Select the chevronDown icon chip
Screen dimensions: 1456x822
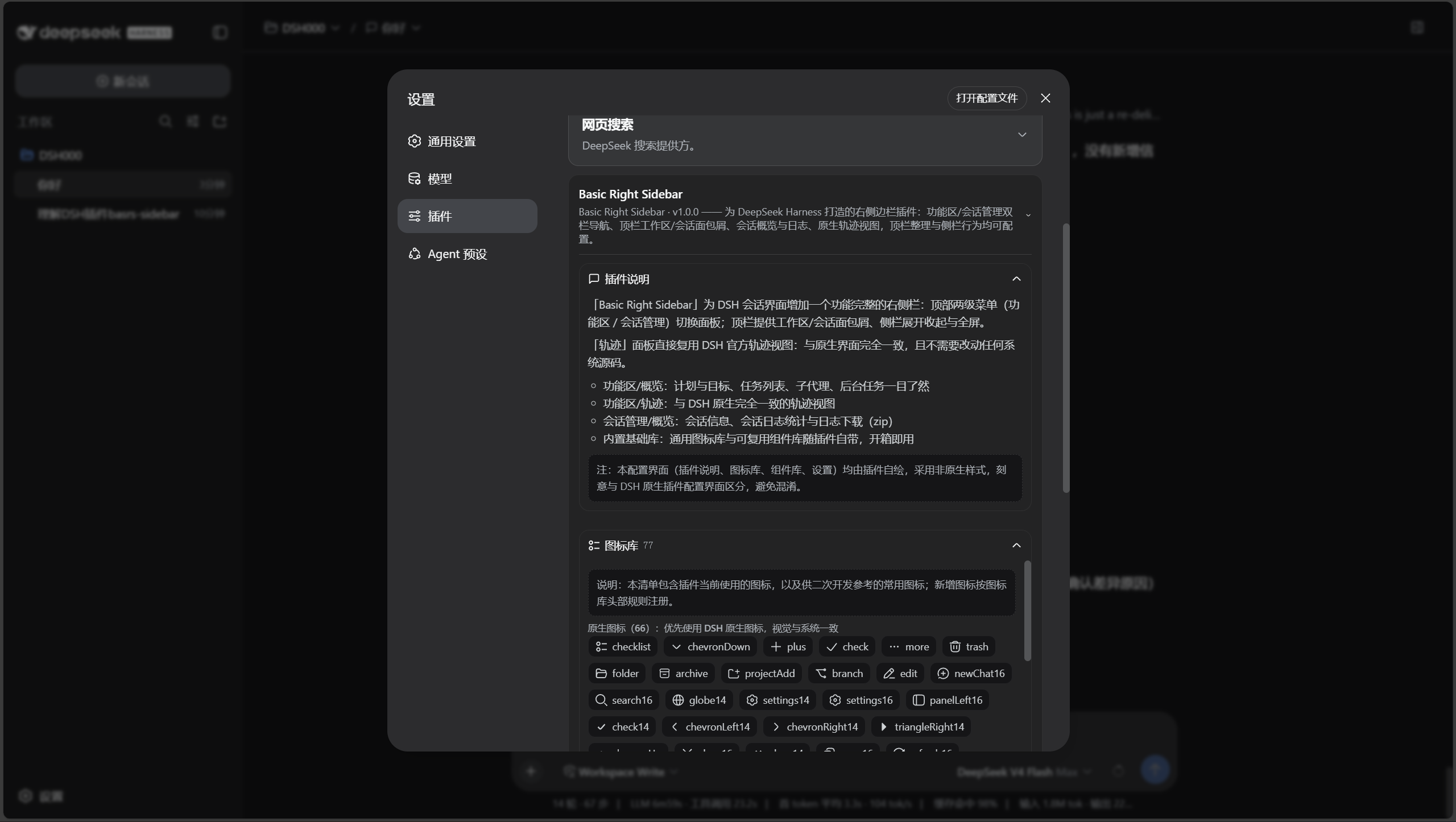point(711,646)
